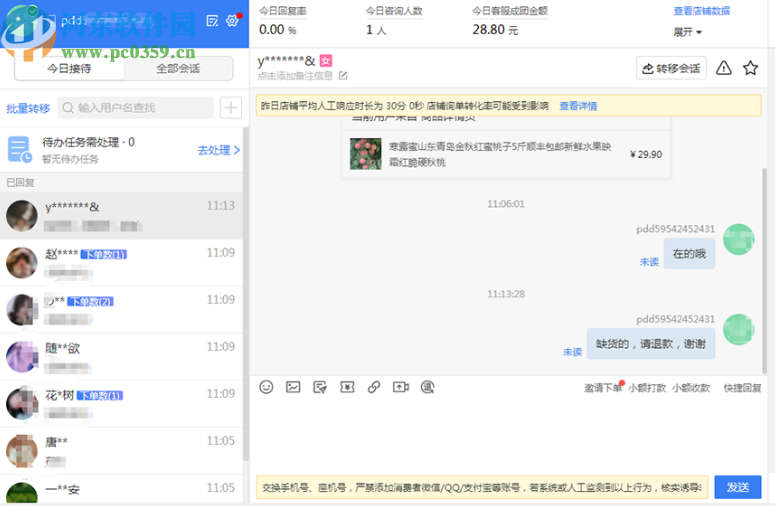The image size is (775, 506).
Task: Click avatar of customer 赵****
Action: [22, 263]
